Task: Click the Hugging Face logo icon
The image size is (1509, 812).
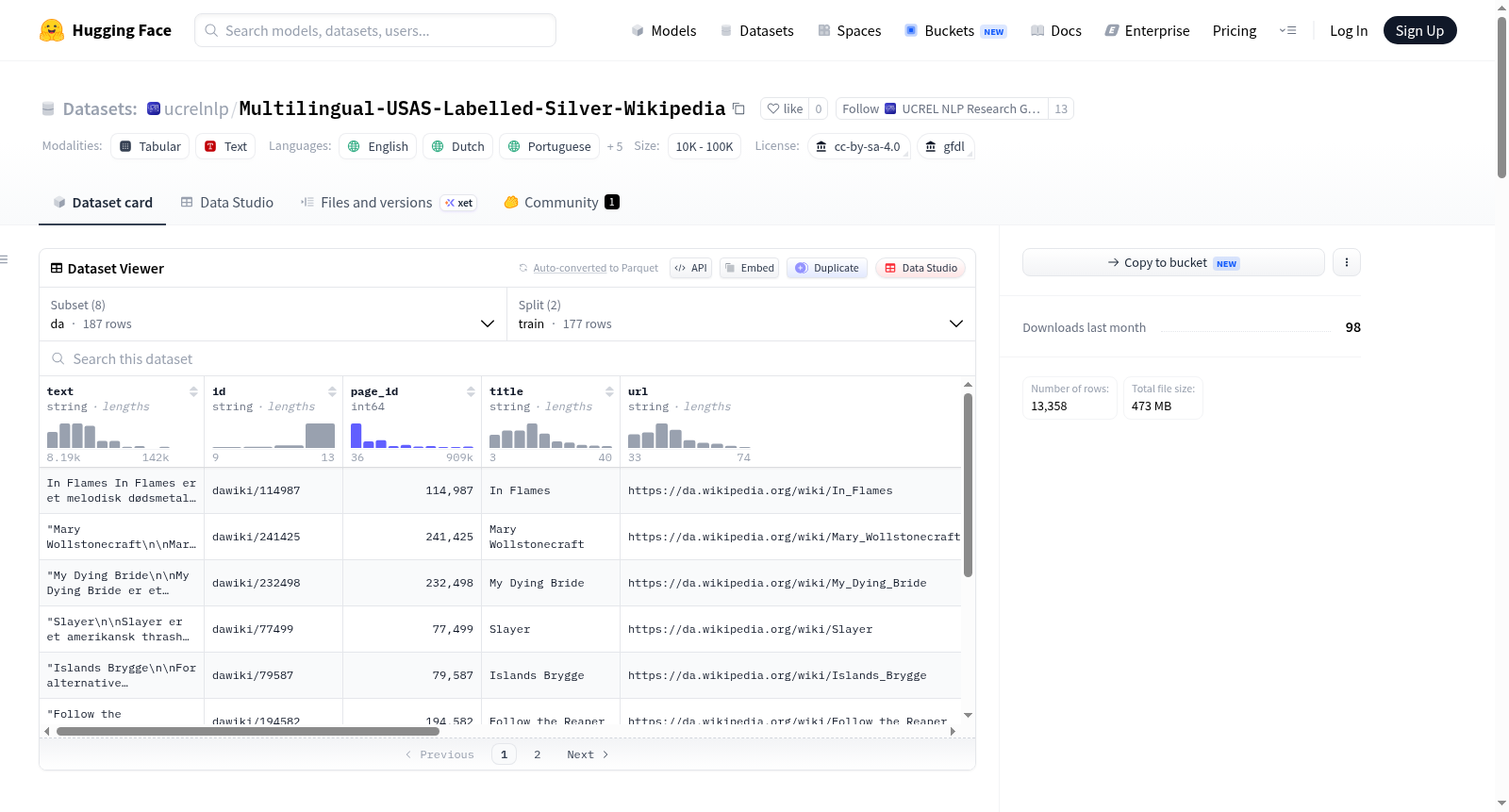Action: tap(52, 30)
